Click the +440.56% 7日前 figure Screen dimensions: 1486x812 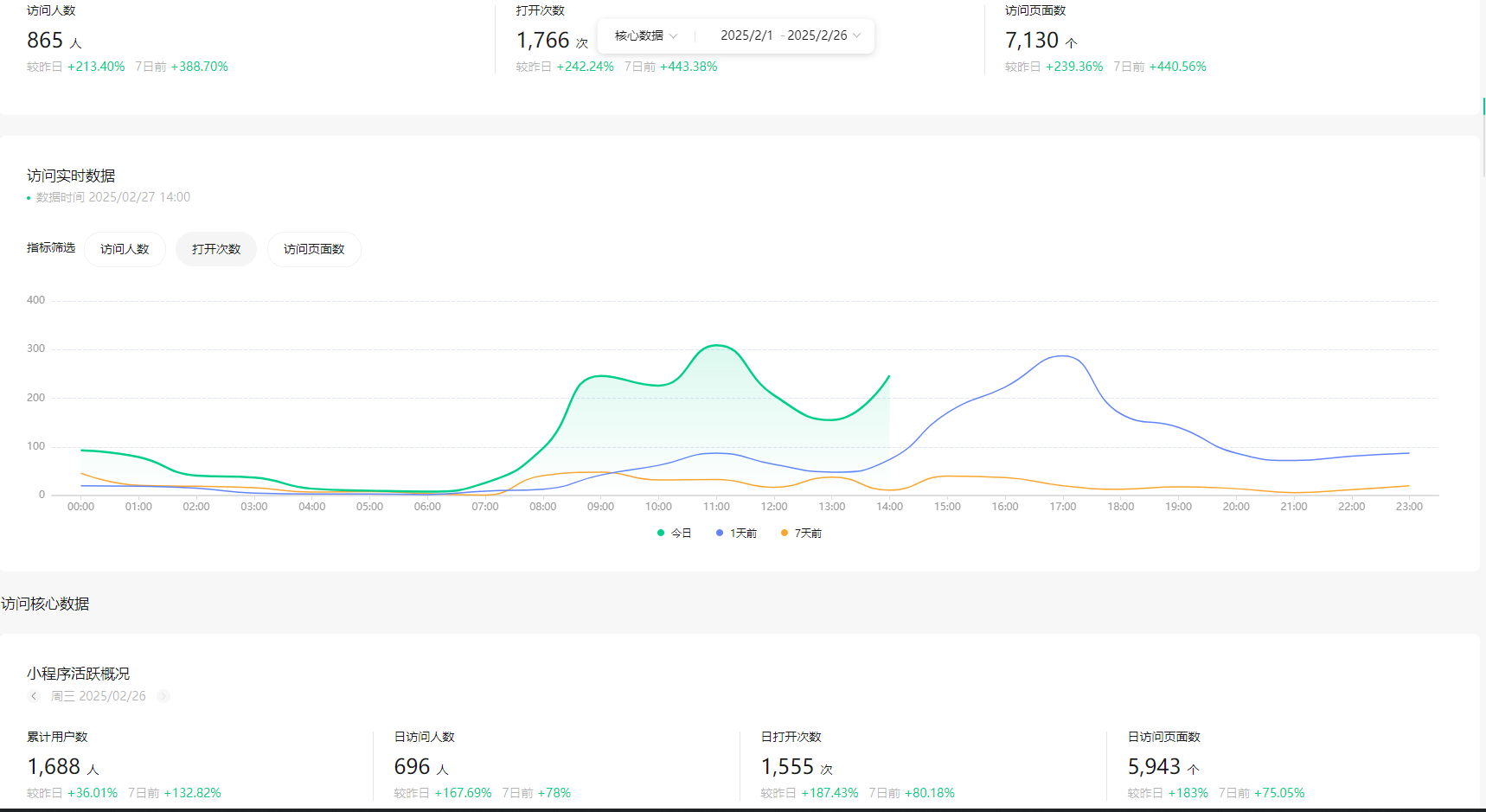[1177, 67]
